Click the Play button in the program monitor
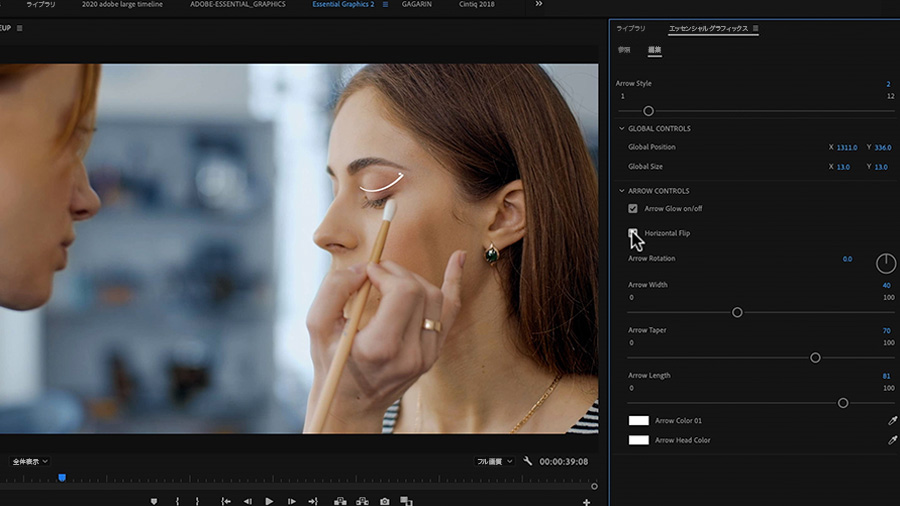 point(269,501)
